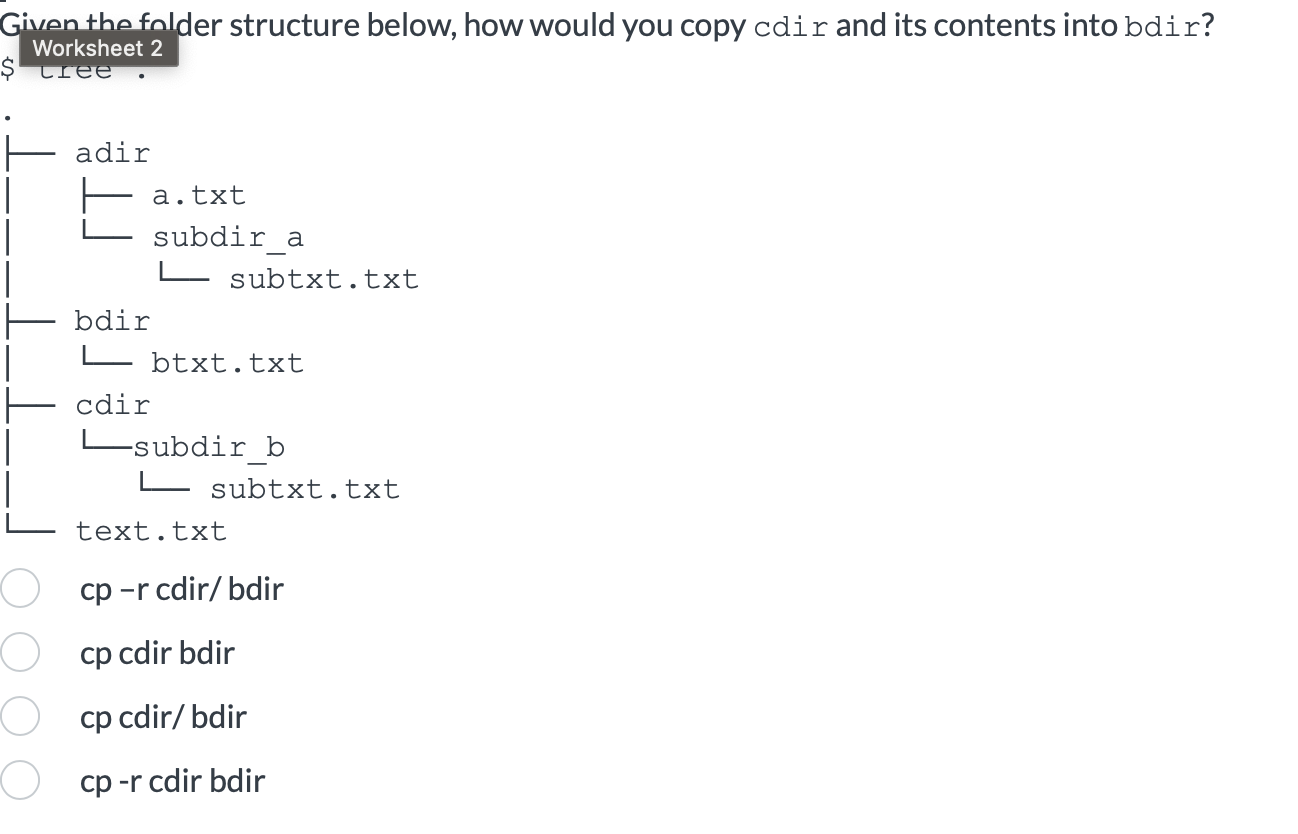Select a.txt inside the adir folder

[x=199, y=194]
